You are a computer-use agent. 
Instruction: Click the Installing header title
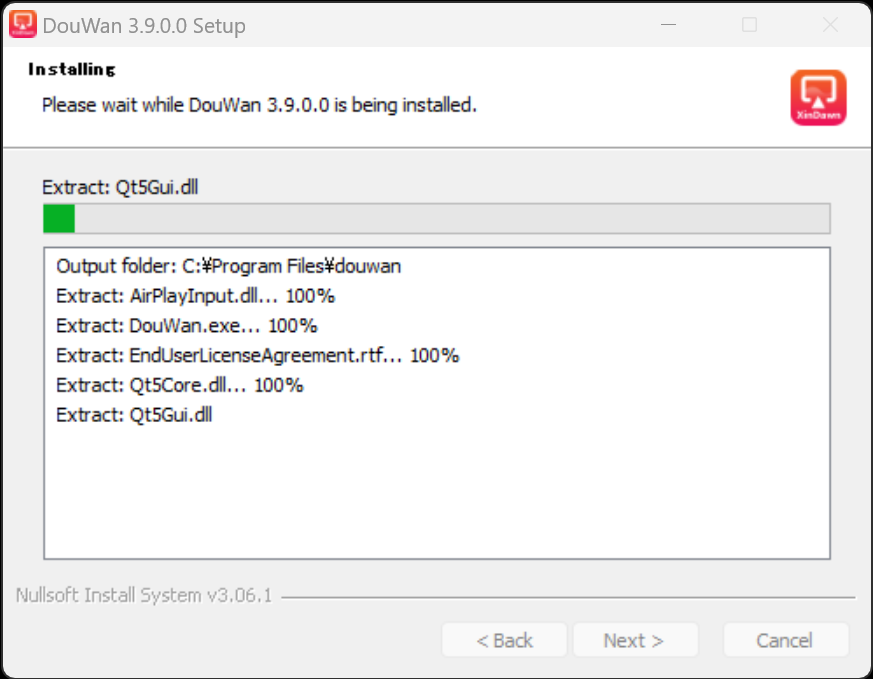(x=72, y=69)
